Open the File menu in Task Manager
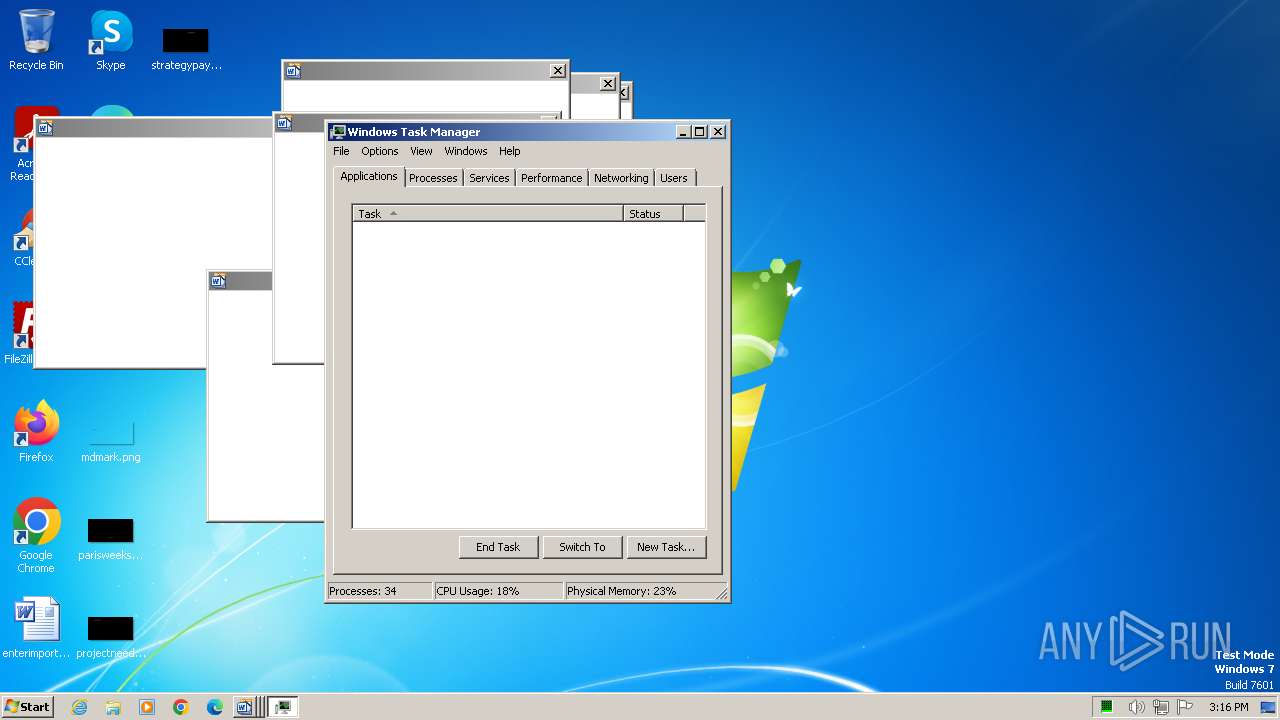This screenshot has width=1280, height=720. [341, 151]
